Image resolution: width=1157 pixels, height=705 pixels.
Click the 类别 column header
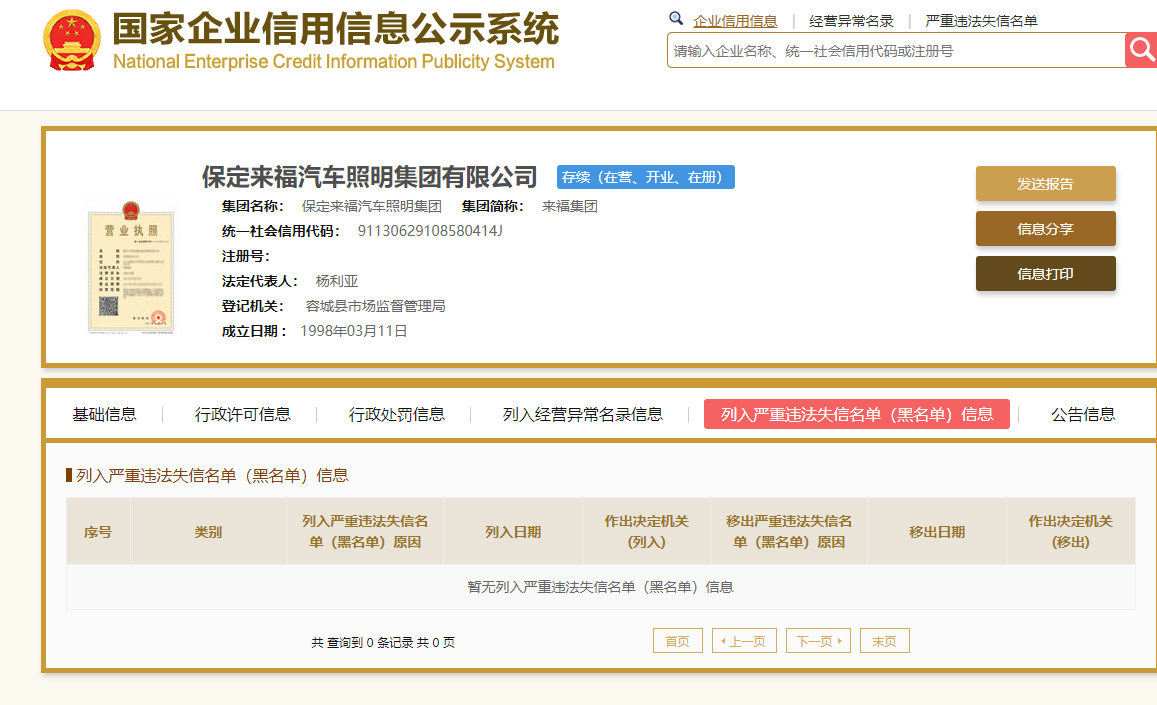click(x=208, y=532)
